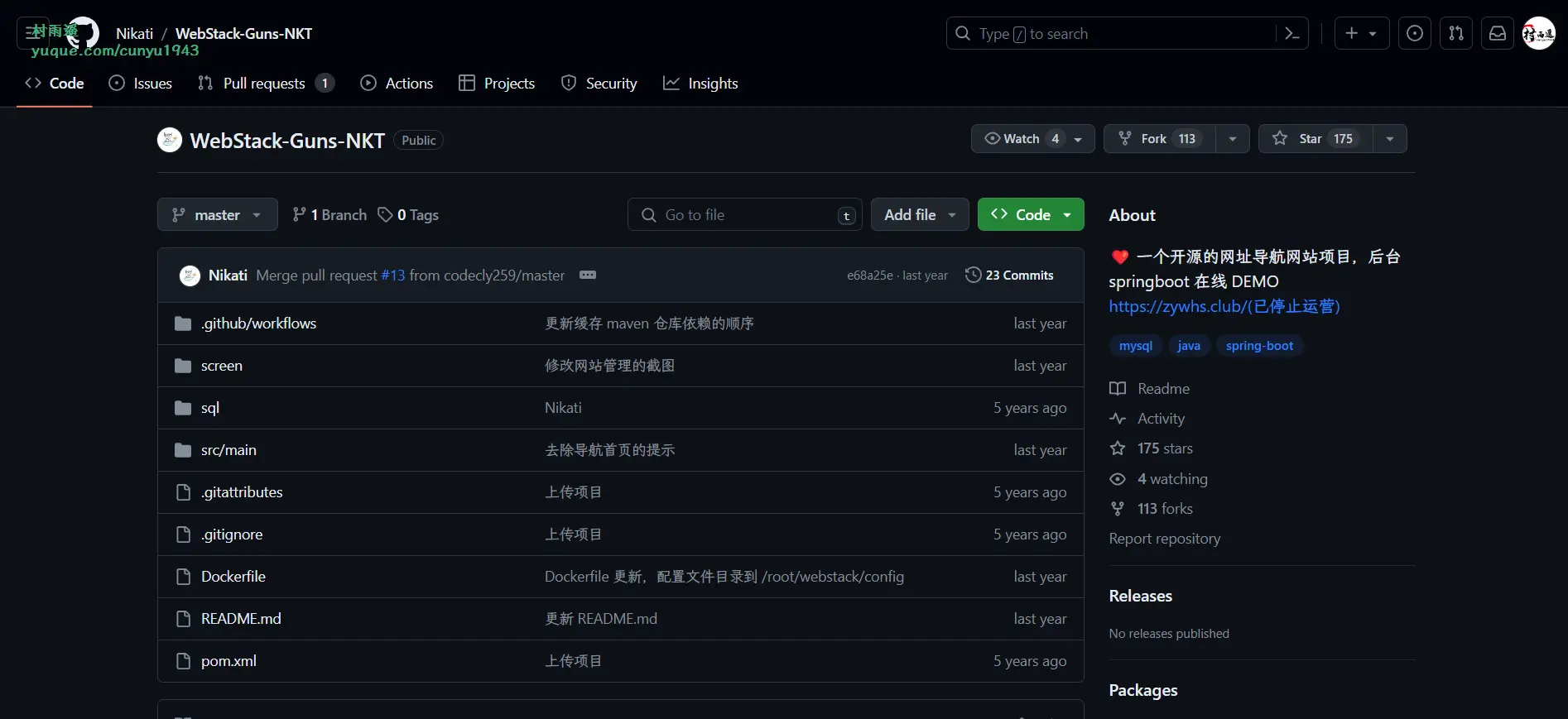Click the fork icon next to 113 forks
1568x719 pixels.
click(1118, 509)
